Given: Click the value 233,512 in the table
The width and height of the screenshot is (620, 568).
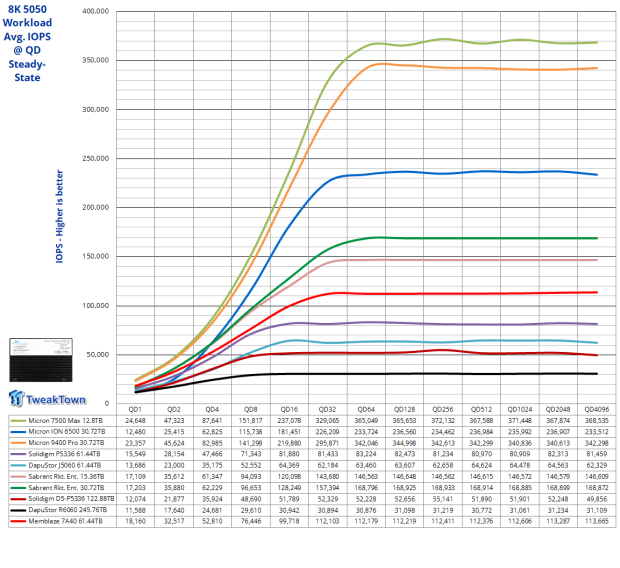Looking at the screenshot, I should (x=597, y=432).
